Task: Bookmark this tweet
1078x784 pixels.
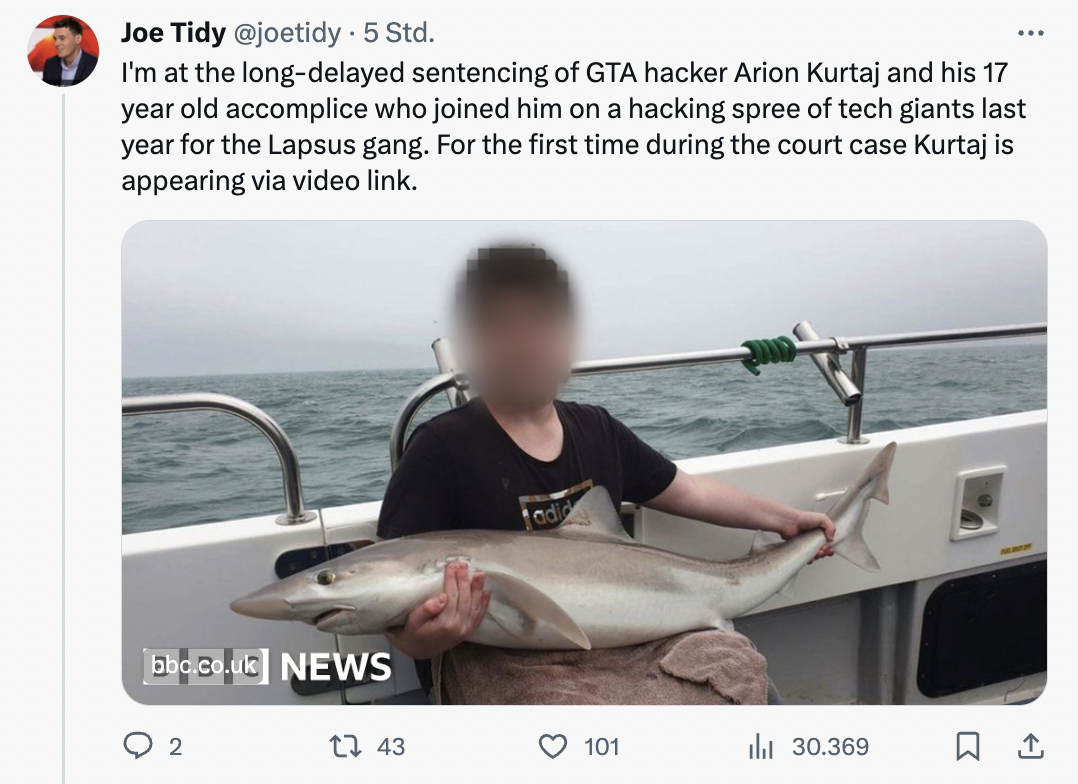Action: [968, 745]
